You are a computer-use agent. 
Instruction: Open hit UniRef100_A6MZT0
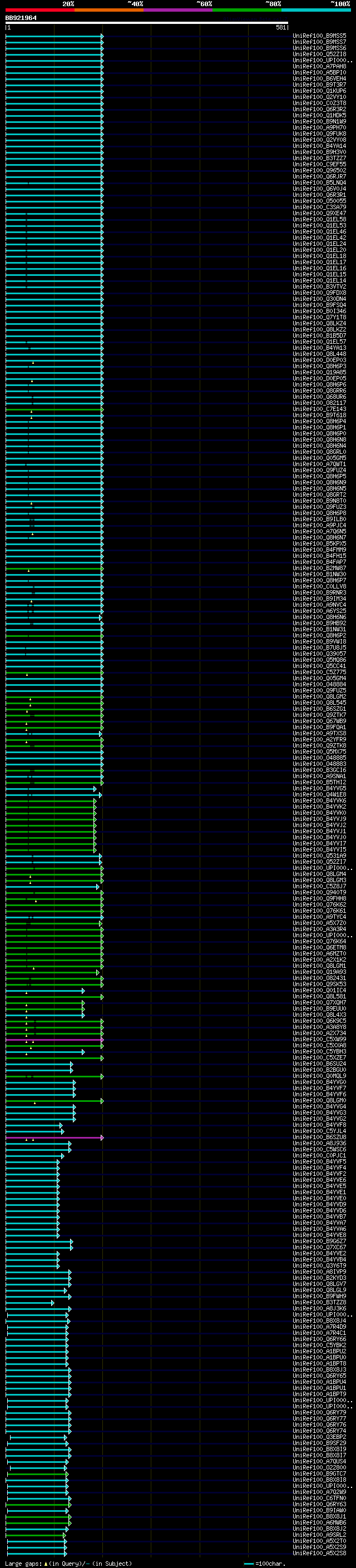point(319,953)
